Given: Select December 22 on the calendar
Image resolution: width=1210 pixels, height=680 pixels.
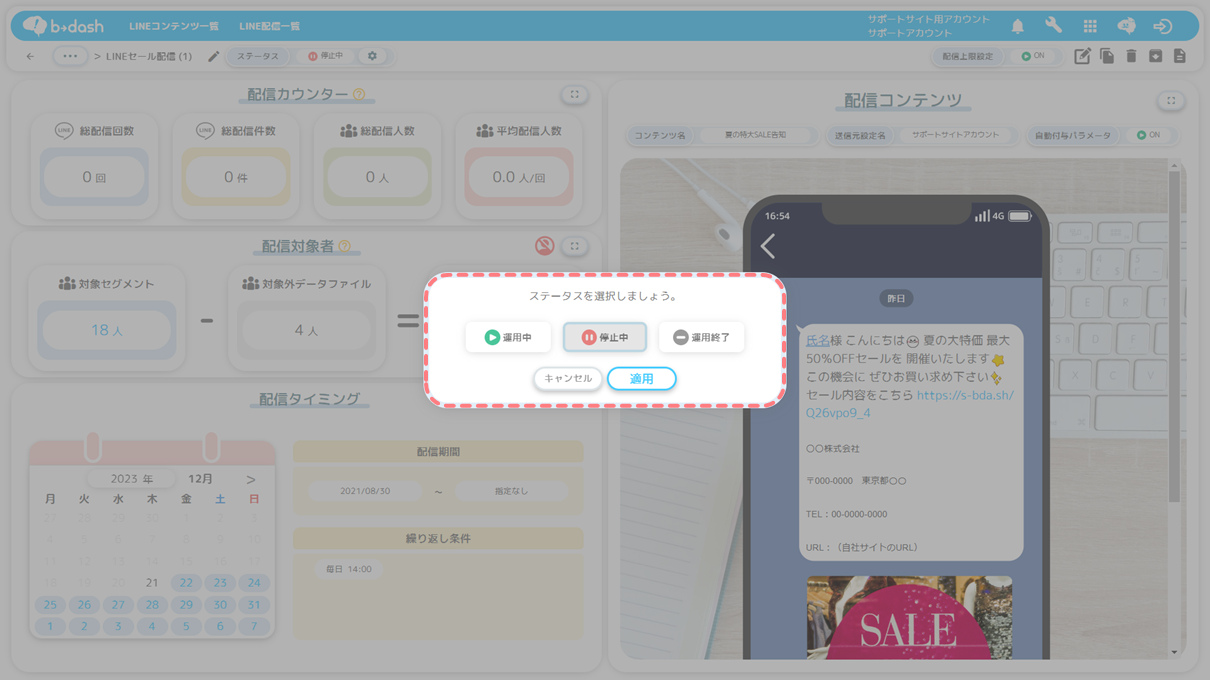Looking at the screenshot, I should tap(186, 583).
